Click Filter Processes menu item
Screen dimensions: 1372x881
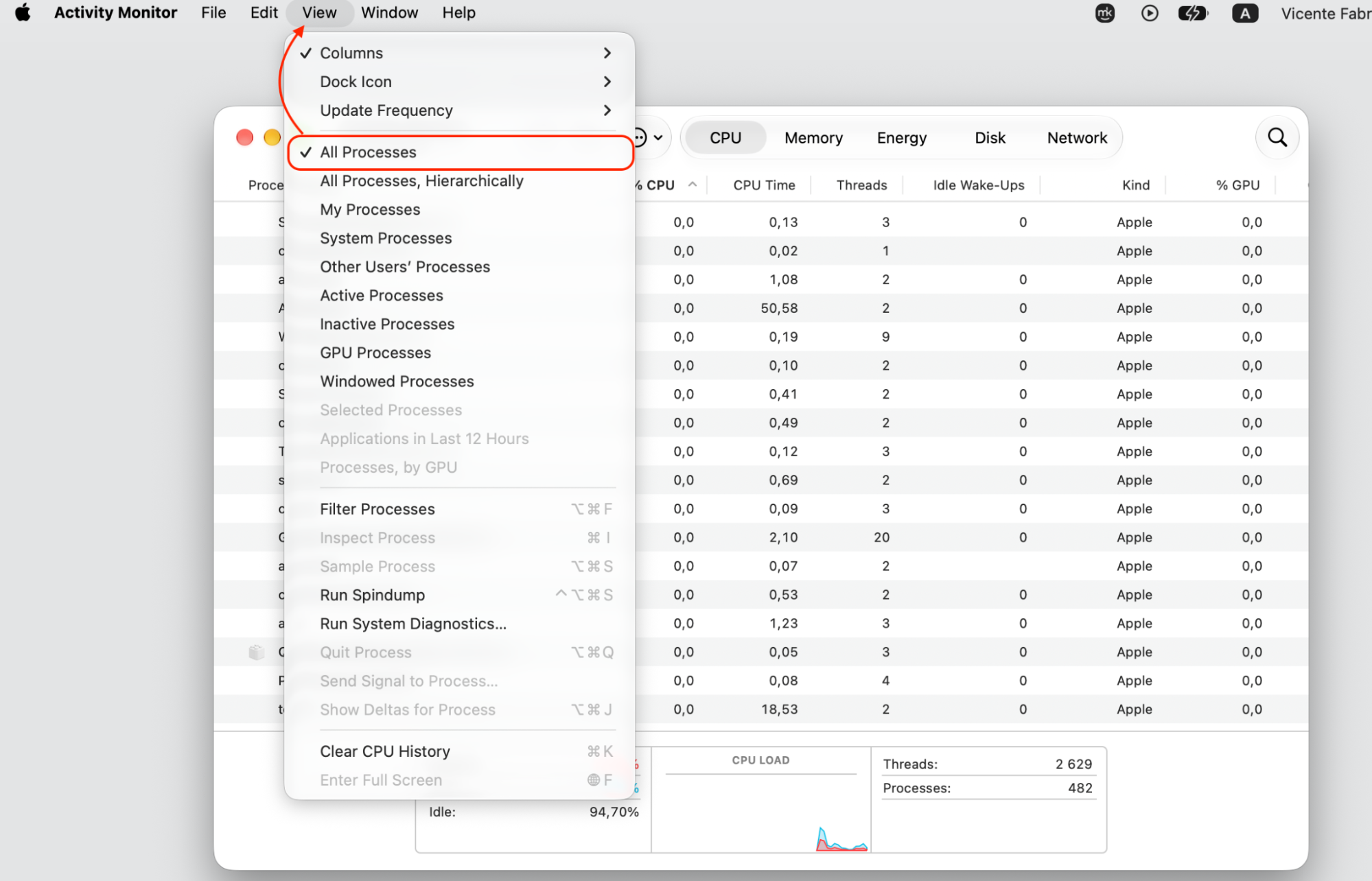(460, 509)
